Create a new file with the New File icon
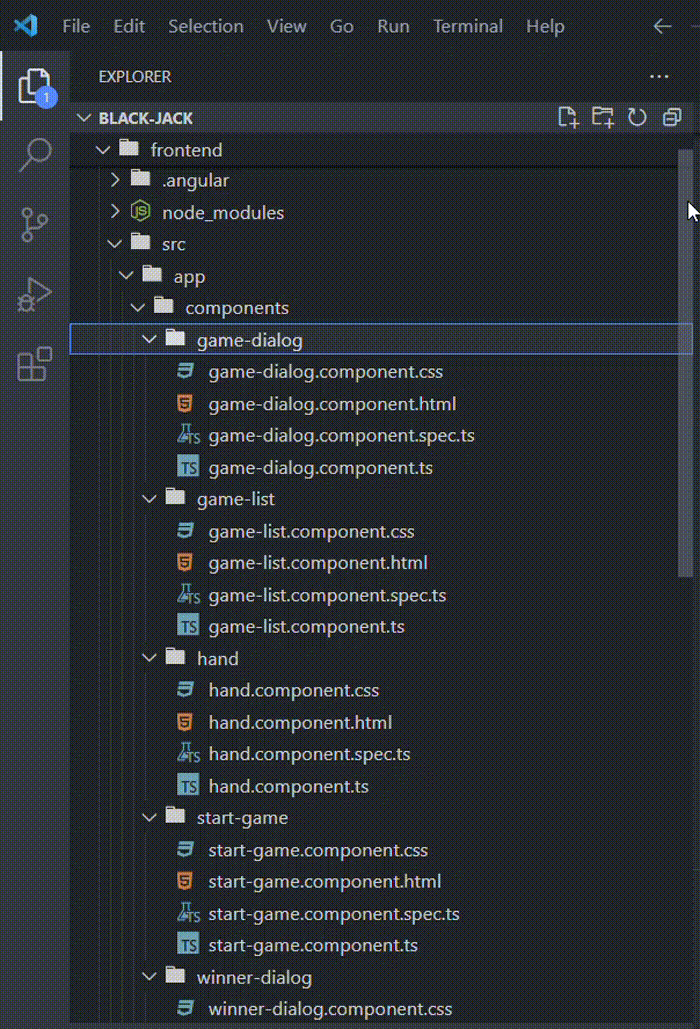The image size is (700, 1029). pyautogui.click(x=568, y=117)
